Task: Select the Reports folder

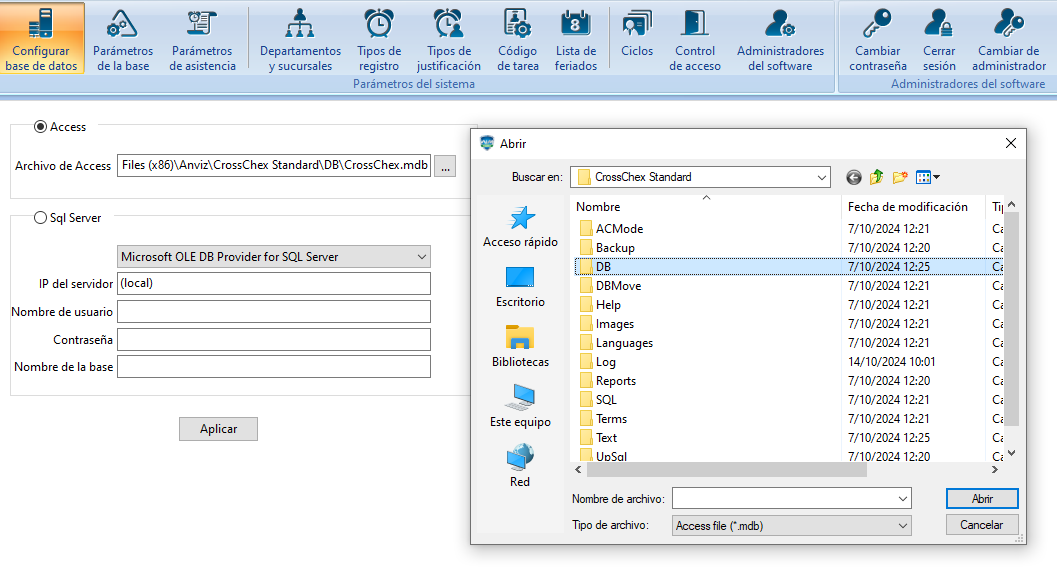Action: point(607,380)
